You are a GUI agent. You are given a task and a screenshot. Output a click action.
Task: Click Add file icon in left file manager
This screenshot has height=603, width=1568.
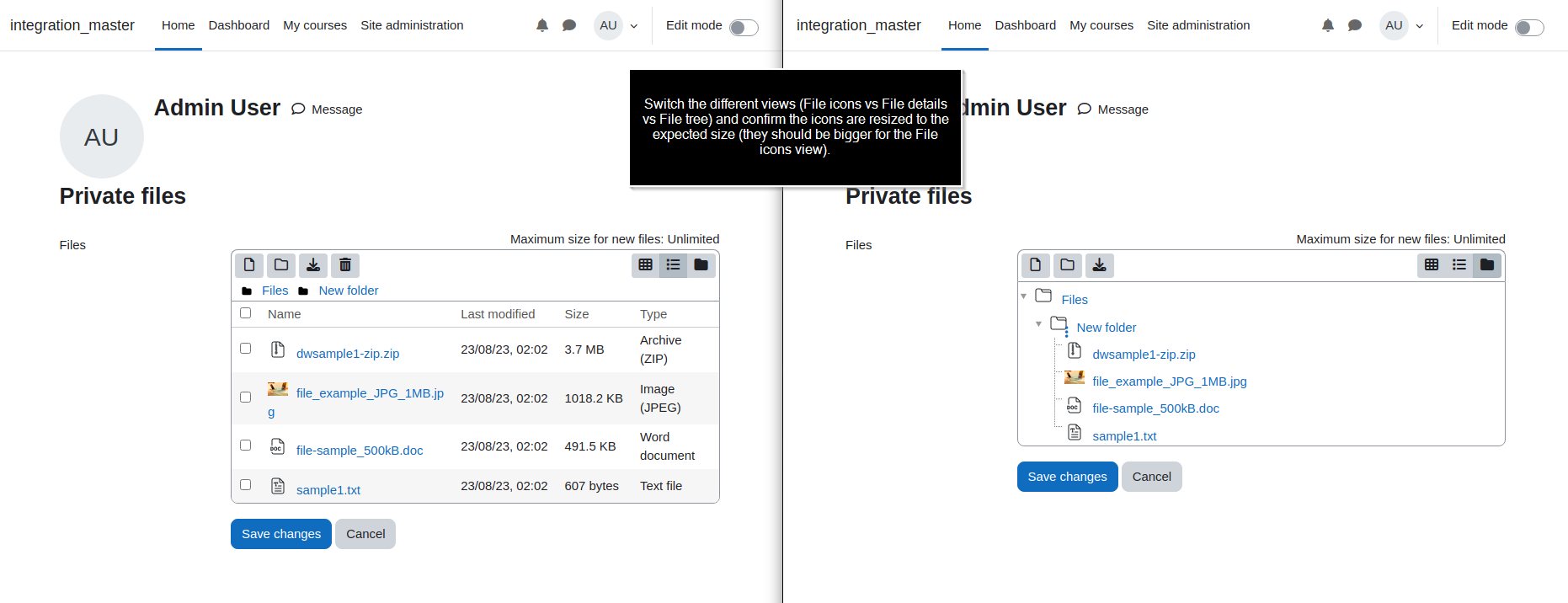click(x=249, y=265)
